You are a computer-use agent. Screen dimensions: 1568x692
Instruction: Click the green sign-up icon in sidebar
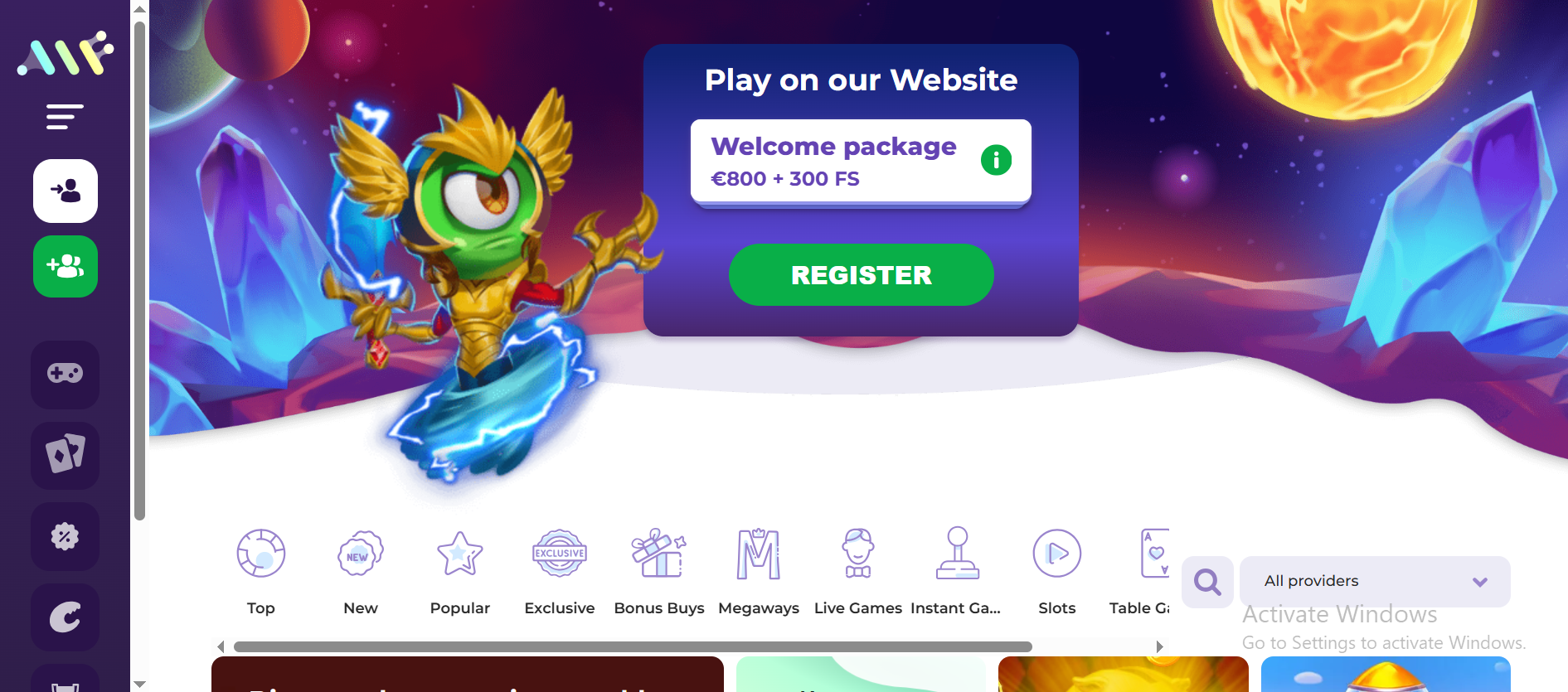tap(66, 266)
